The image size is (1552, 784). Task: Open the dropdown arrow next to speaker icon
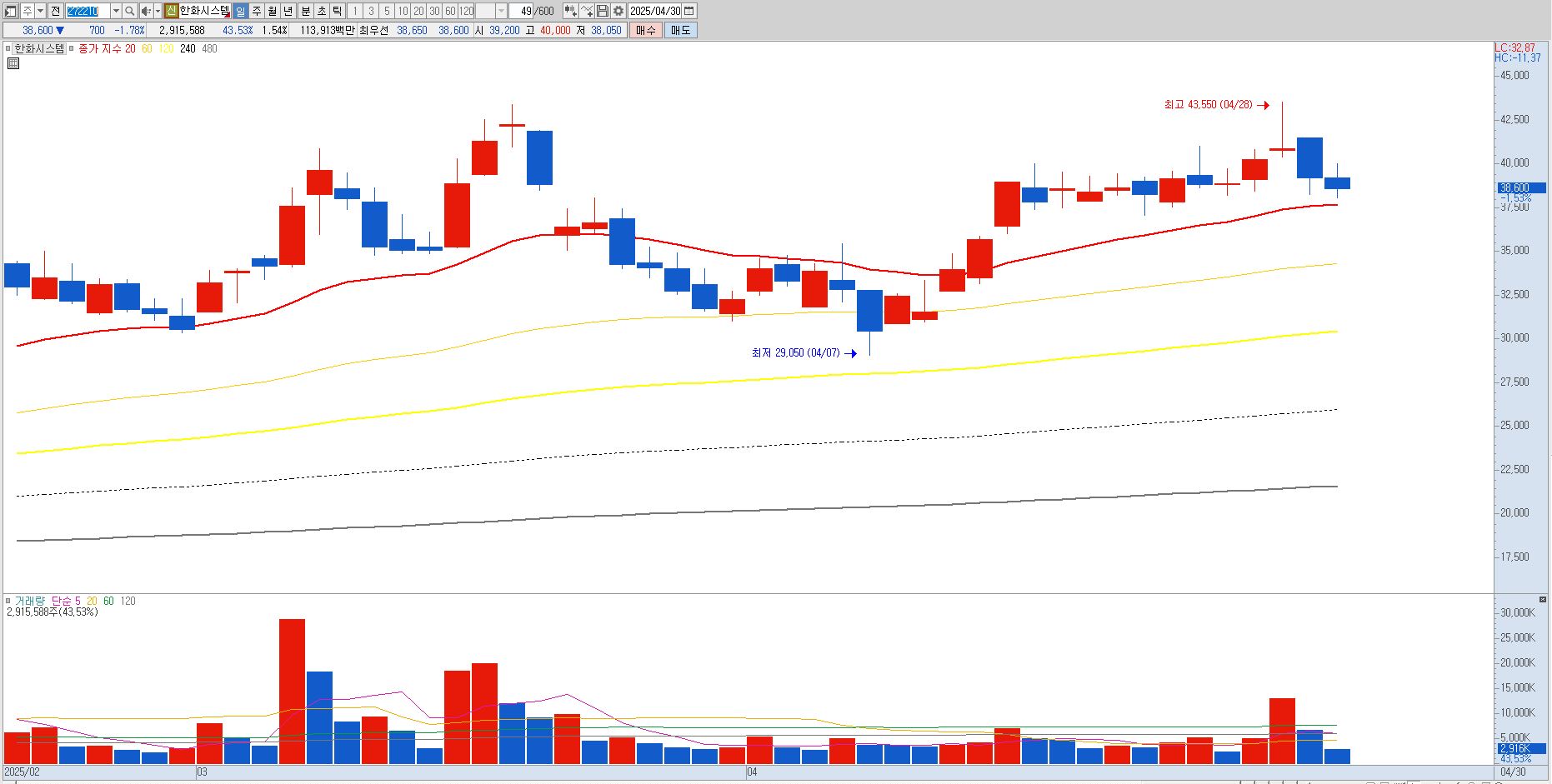pyautogui.click(x=158, y=11)
